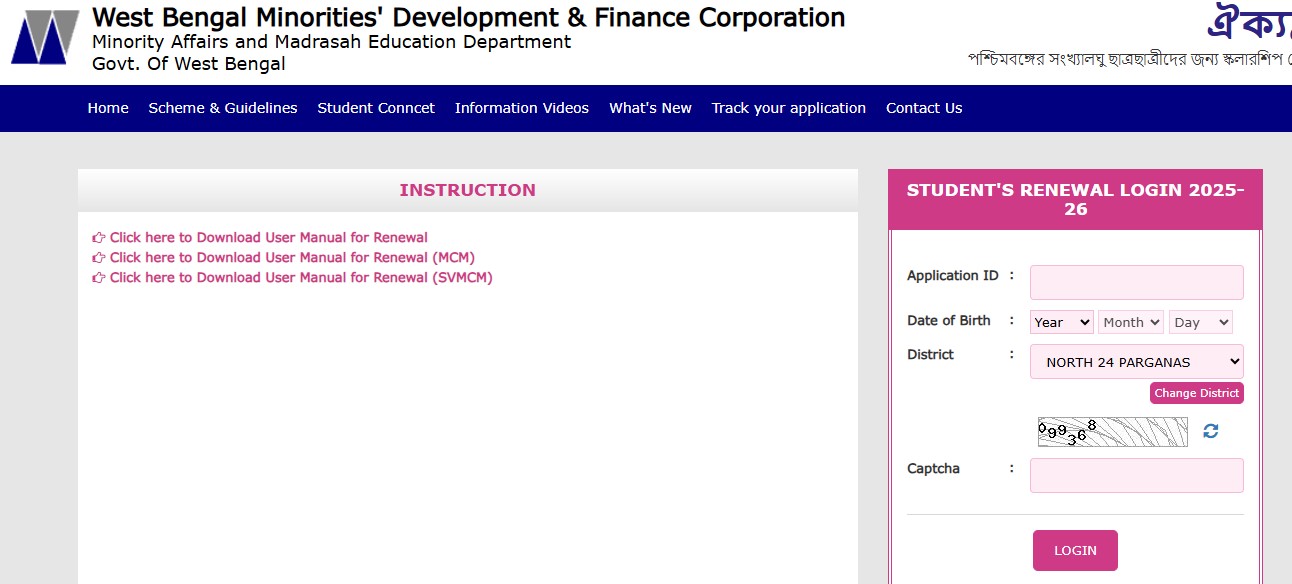Click Minority Affairs and Madrasah Education text
1292x584 pixels.
point(331,42)
